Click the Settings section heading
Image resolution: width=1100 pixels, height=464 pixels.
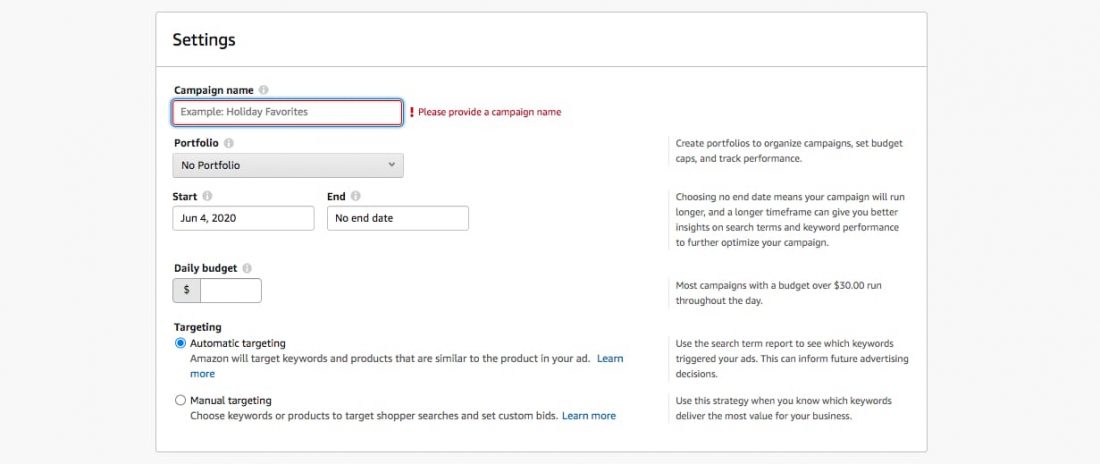tap(204, 40)
